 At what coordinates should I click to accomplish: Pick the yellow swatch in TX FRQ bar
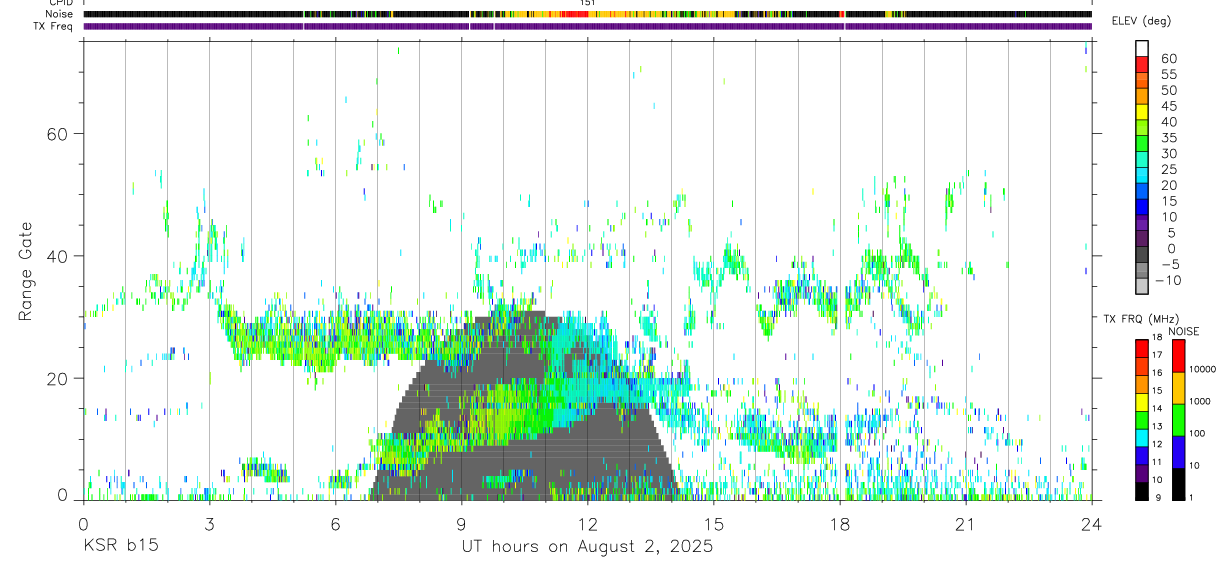click(x=1141, y=401)
